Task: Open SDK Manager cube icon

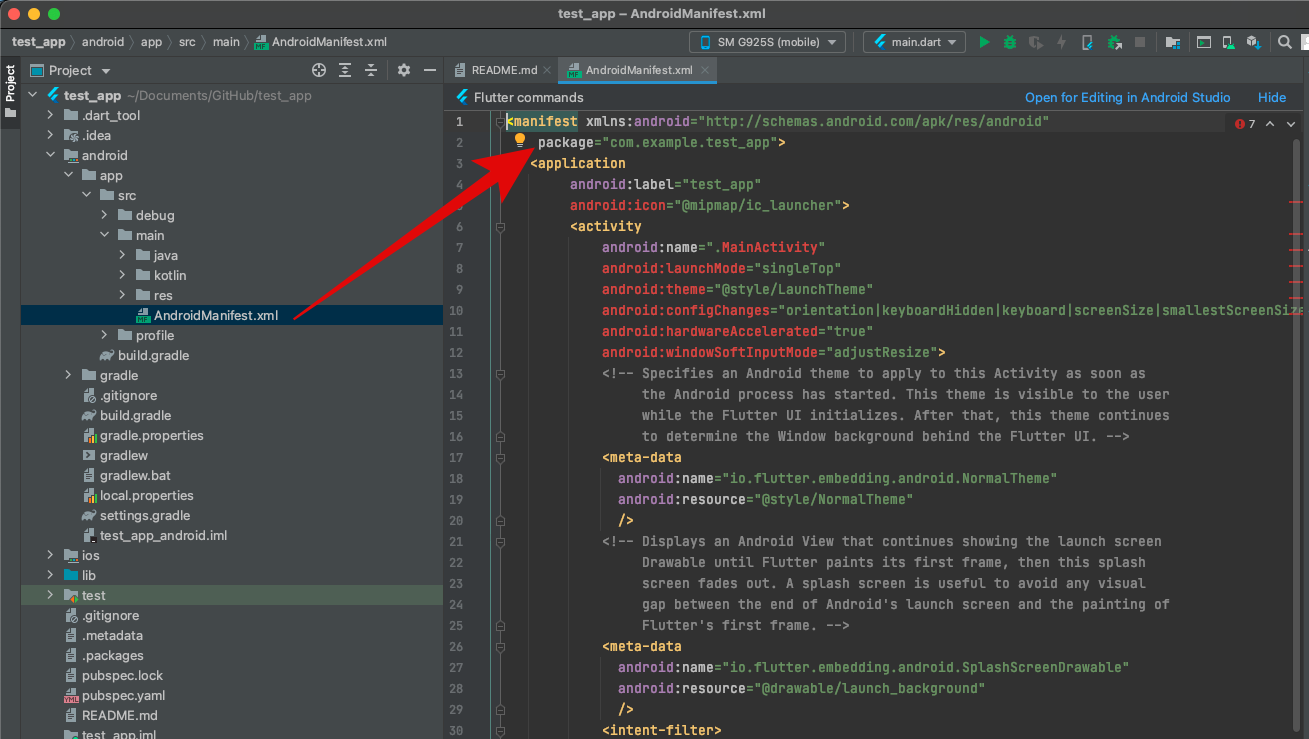Action: click(1253, 42)
